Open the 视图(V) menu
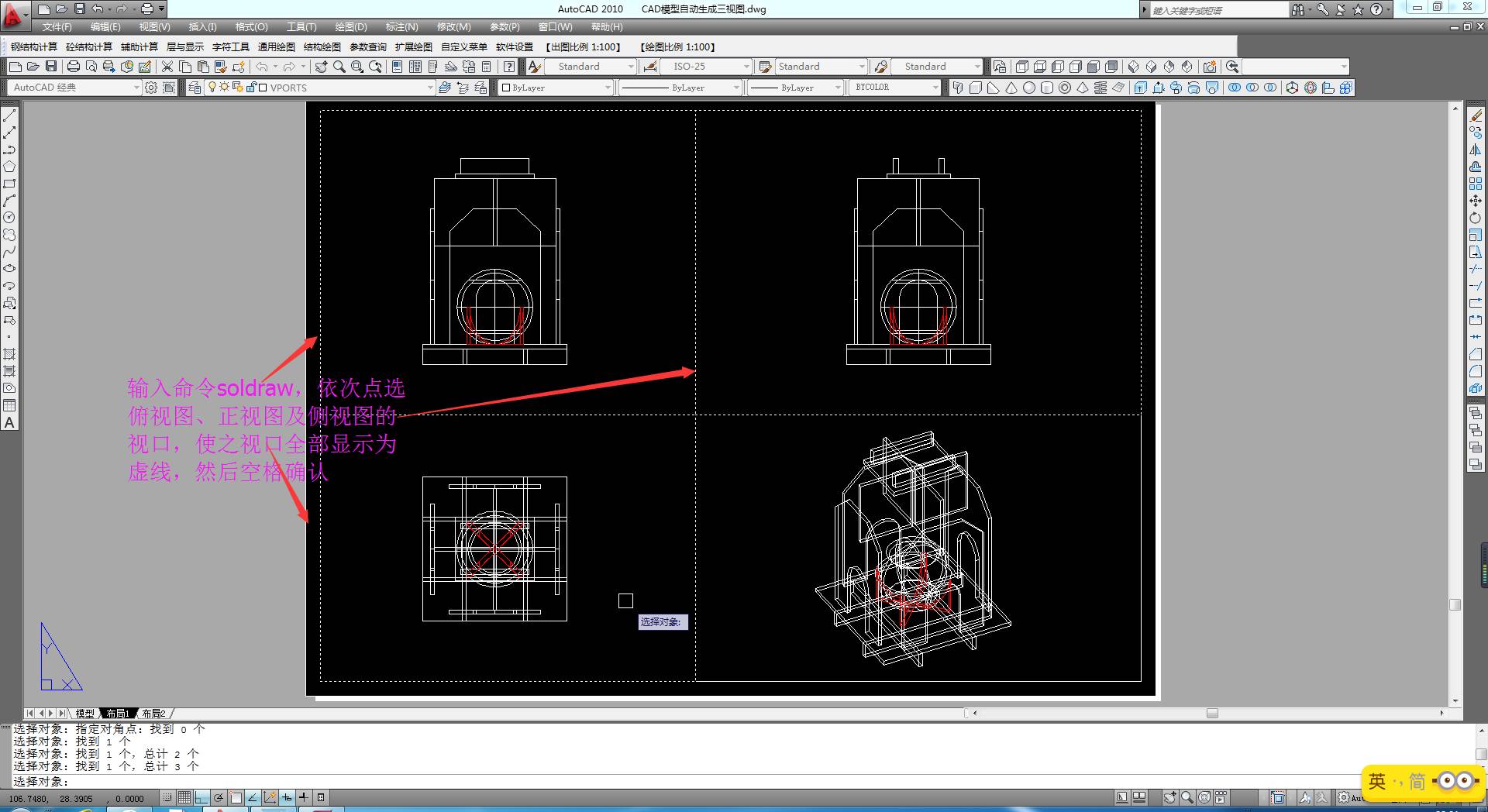The image size is (1488, 812). pos(155,27)
